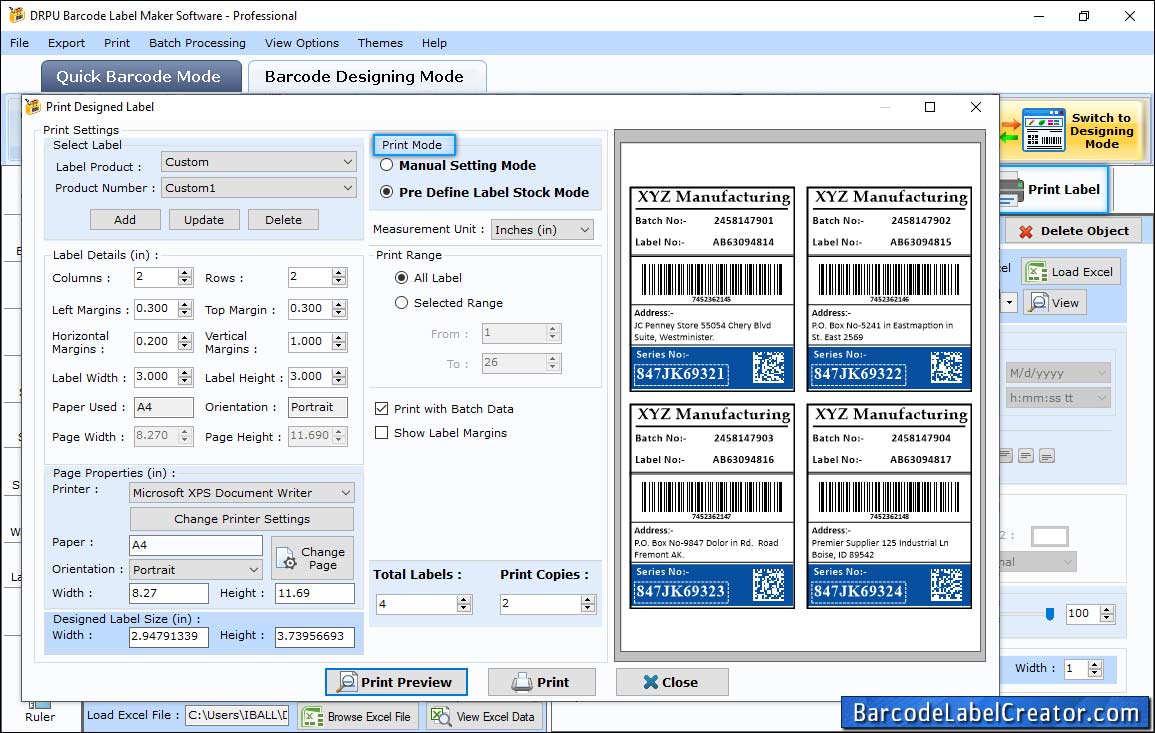Click the center text alignment icon
Viewport: 1155px width, 733px height.
(1026, 456)
